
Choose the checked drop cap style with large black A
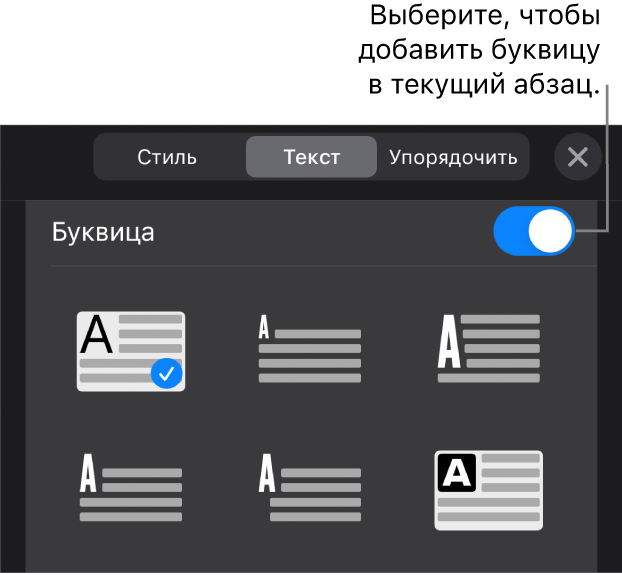131,351
